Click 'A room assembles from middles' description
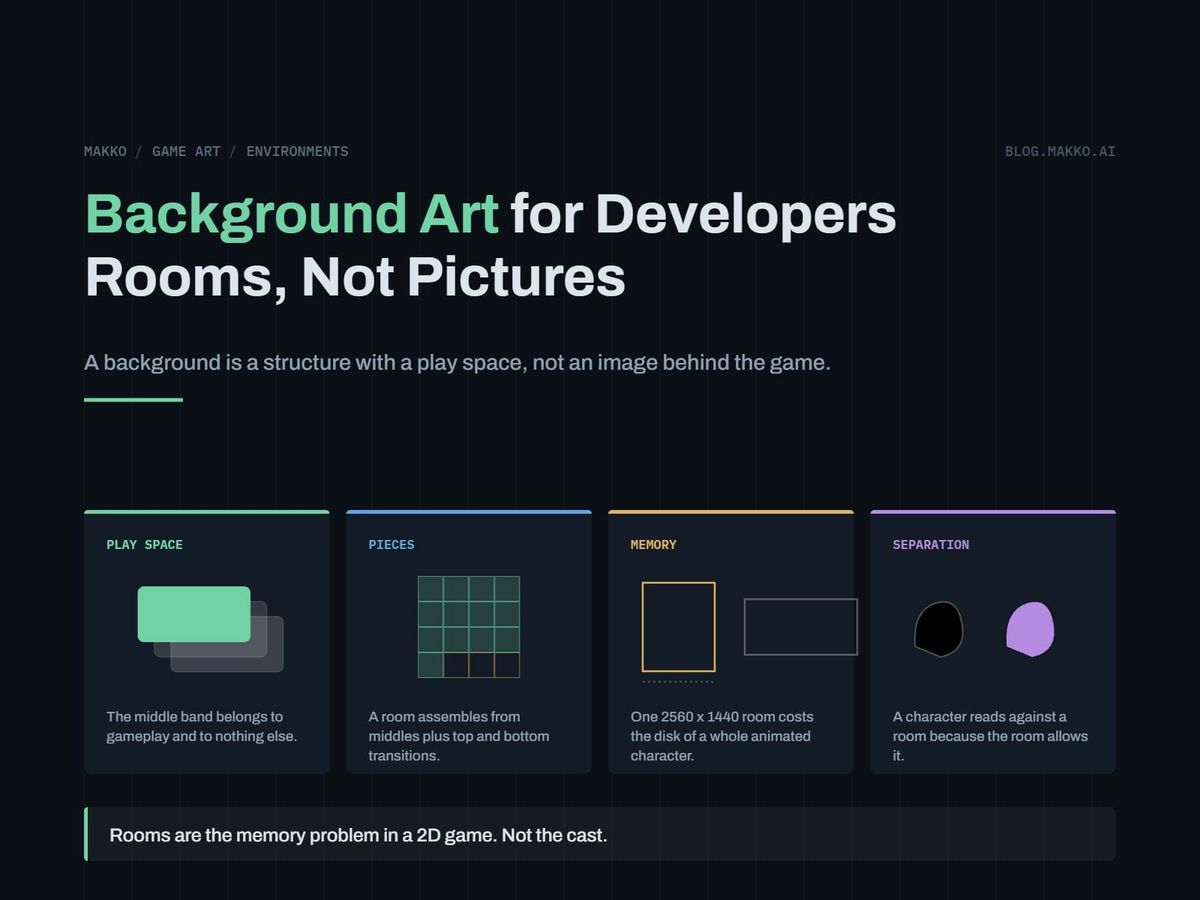This screenshot has width=1200, height=900. click(459, 736)
